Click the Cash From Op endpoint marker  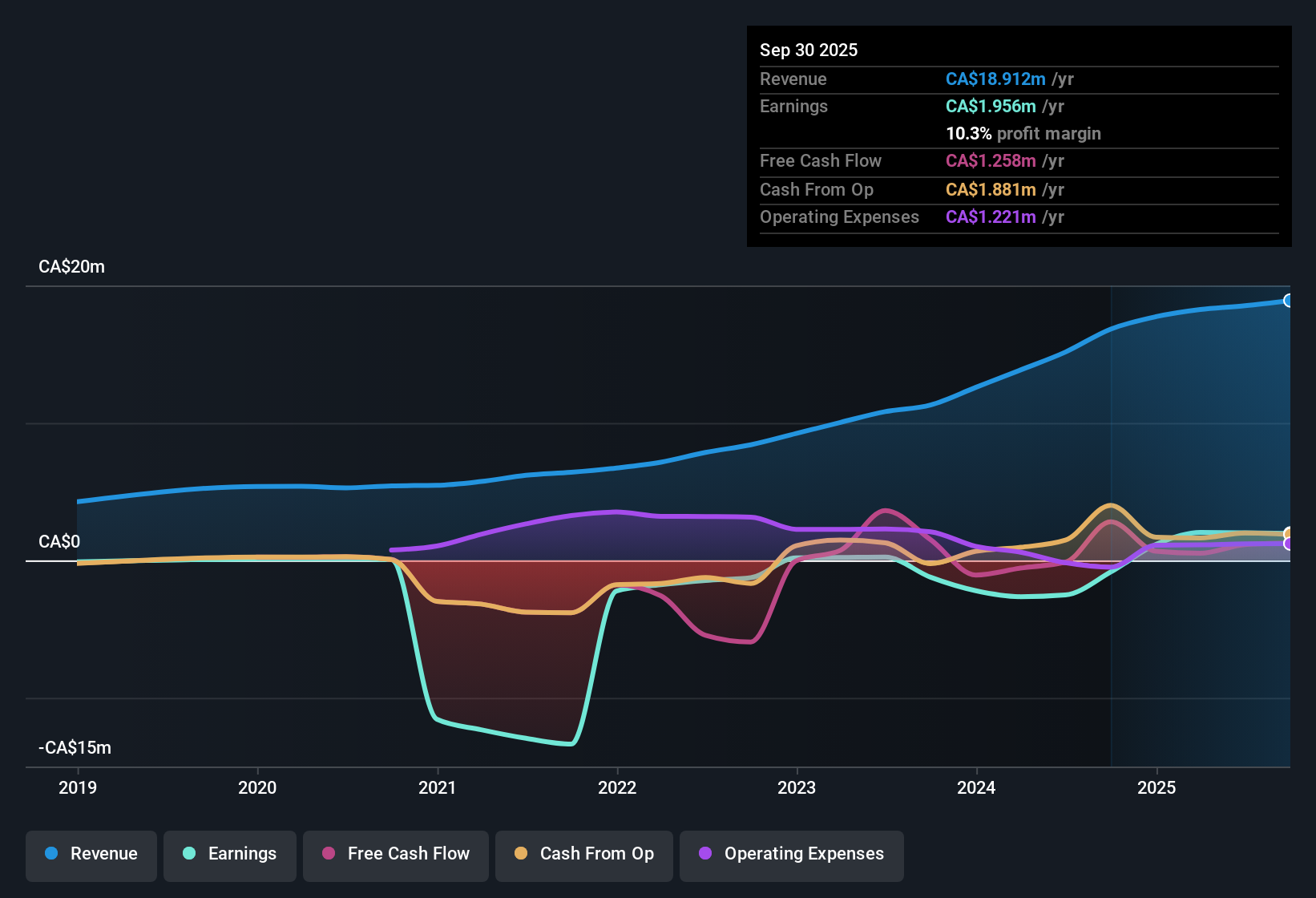coord(1288,534)
